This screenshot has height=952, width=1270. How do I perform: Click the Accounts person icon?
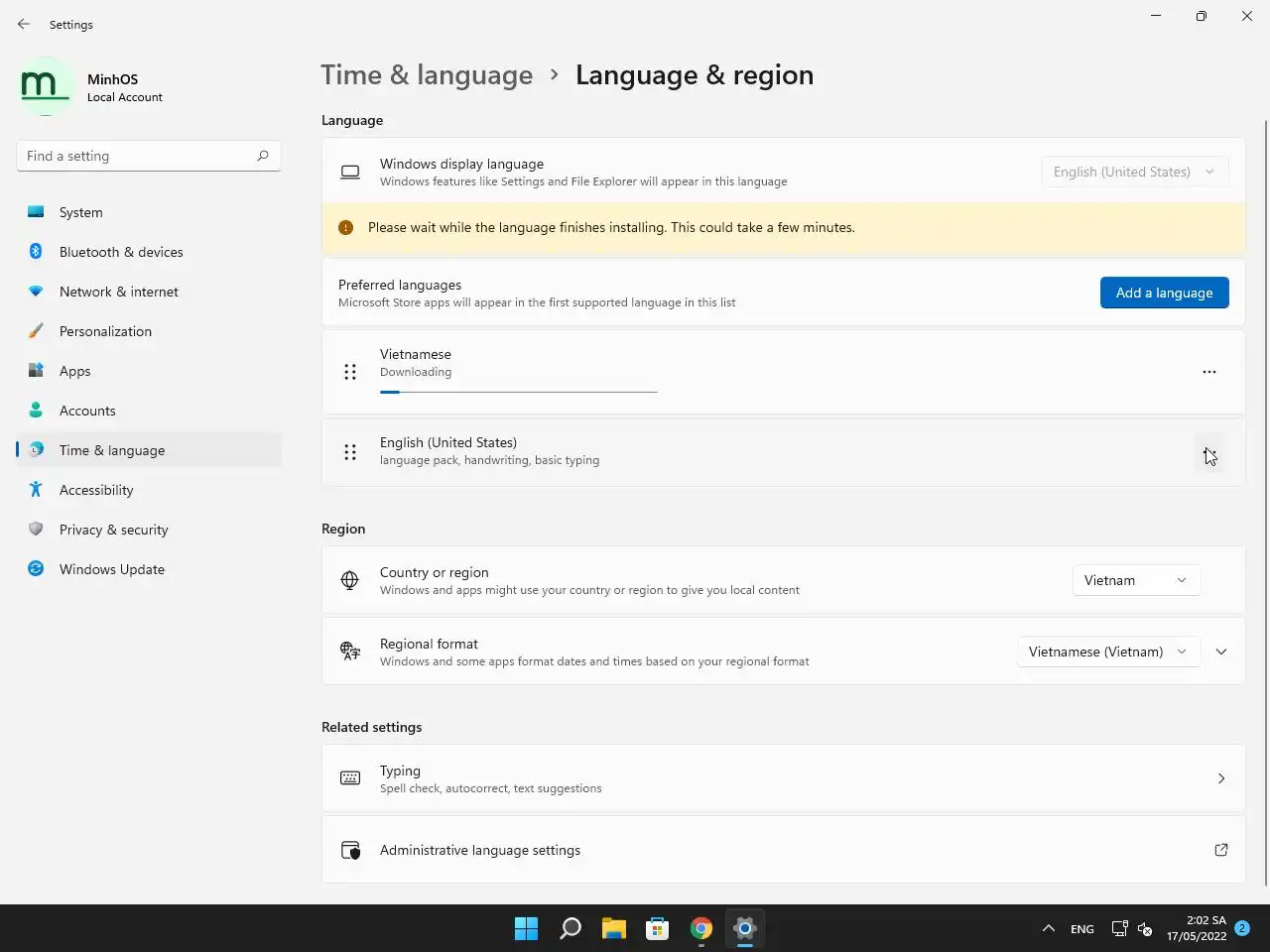[36, 410]
